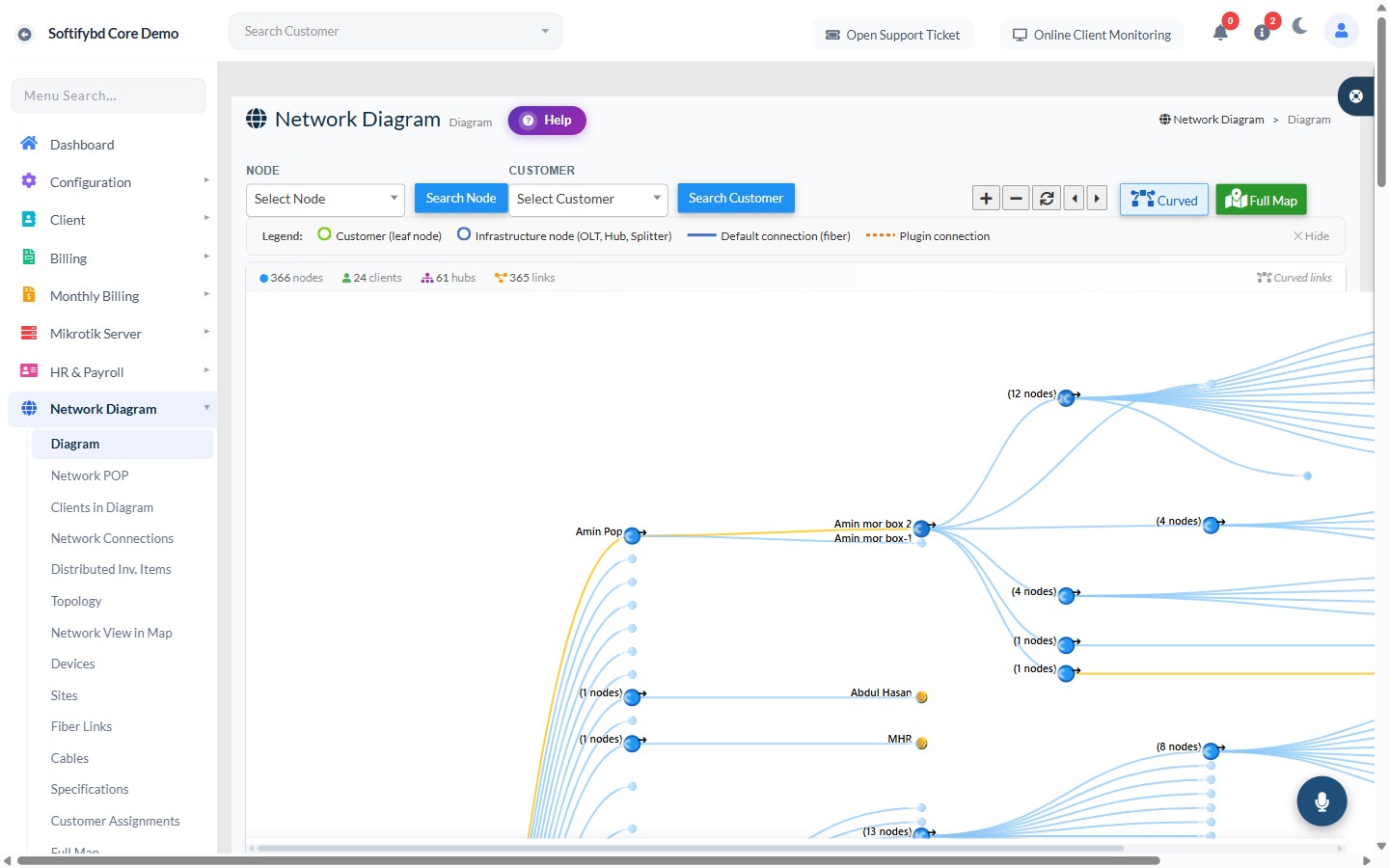Click the Amin mor box 2 node
This screenshot has height=868, width=1389.
pyautogui.click(x=921, y=529)
